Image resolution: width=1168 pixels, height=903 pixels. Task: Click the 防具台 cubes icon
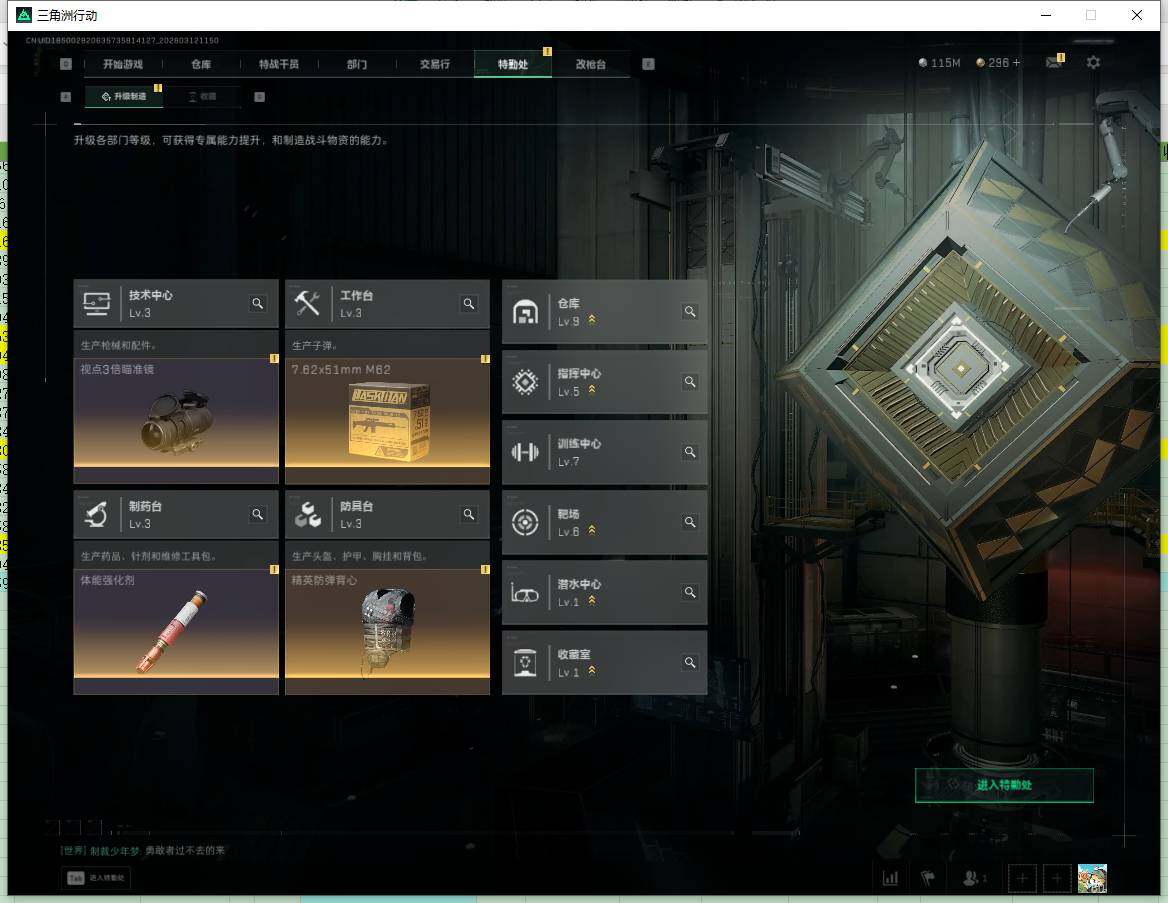pyautogui.click(x=307, y=514)
